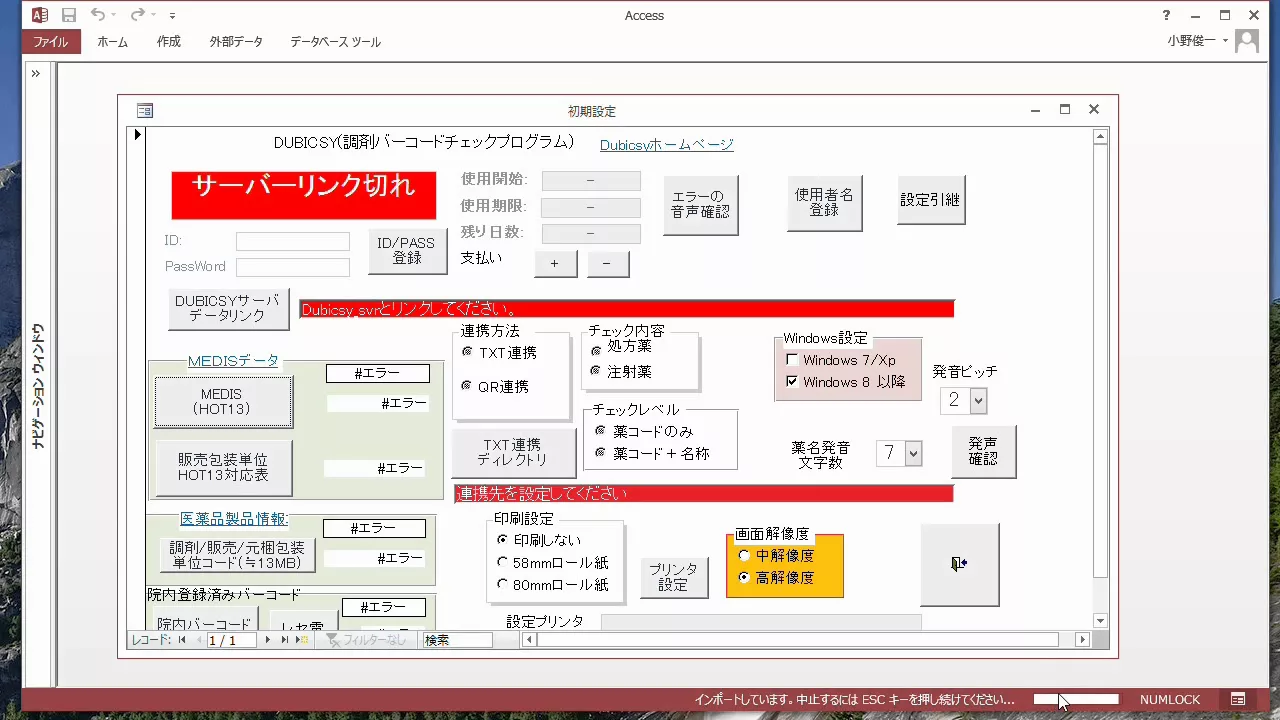1280x720 pixels.
Task: Select 58mmロール紙 print option
Action: coord(503,563)
